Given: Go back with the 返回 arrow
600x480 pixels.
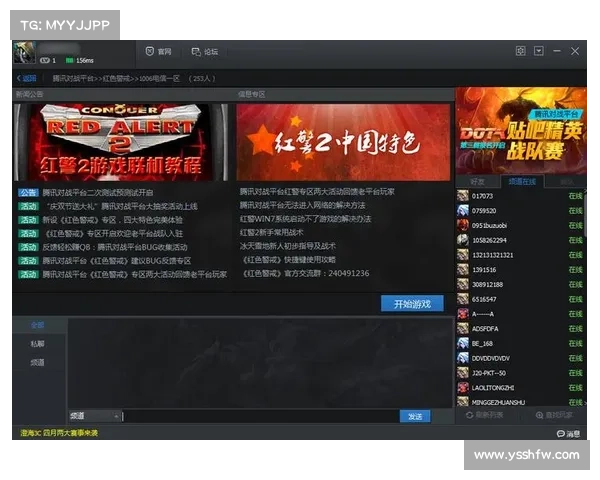Looking at the screenshot, I should pos(26,78).
